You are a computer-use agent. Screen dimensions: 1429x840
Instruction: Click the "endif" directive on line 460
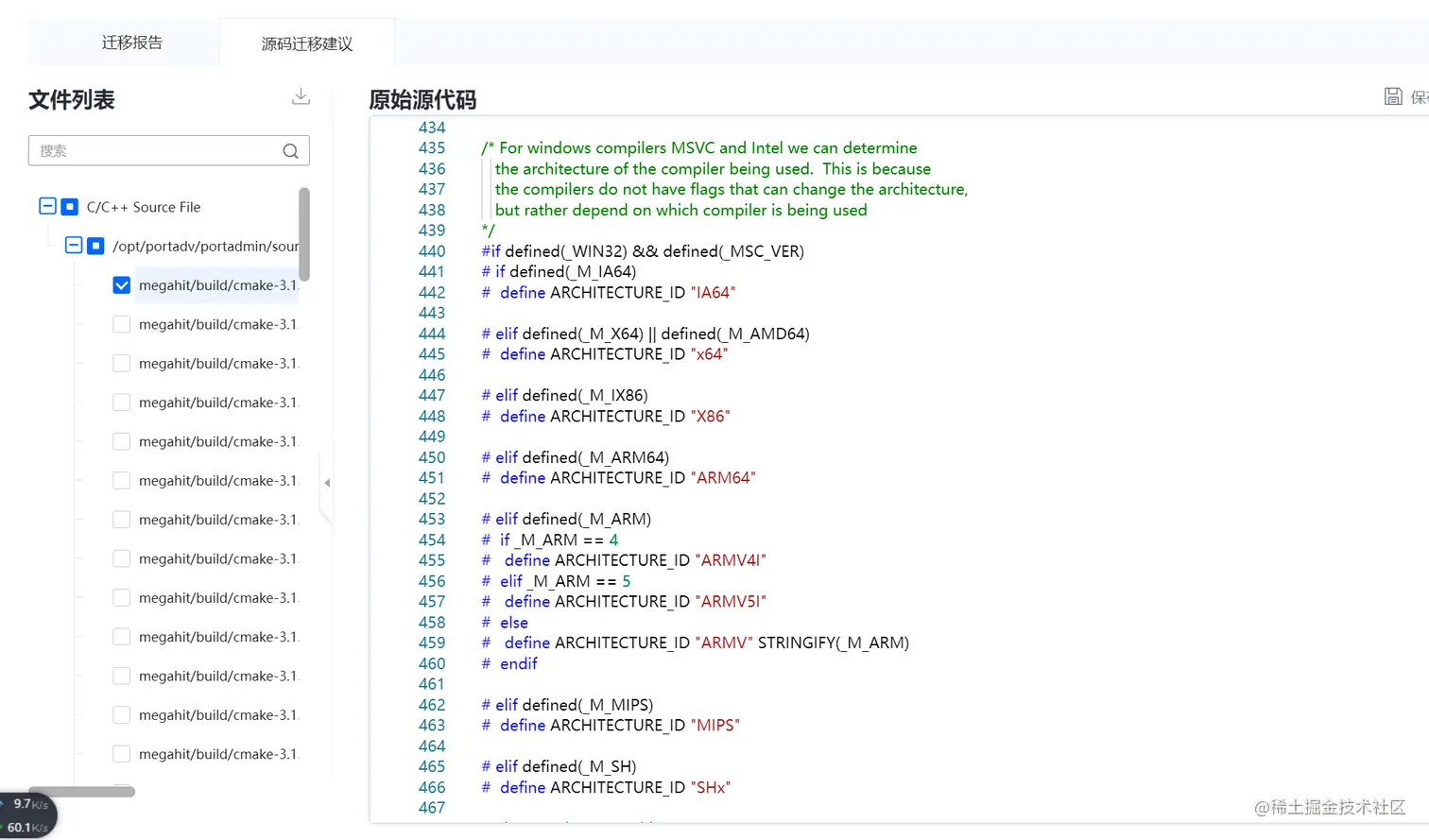[519, 664]
